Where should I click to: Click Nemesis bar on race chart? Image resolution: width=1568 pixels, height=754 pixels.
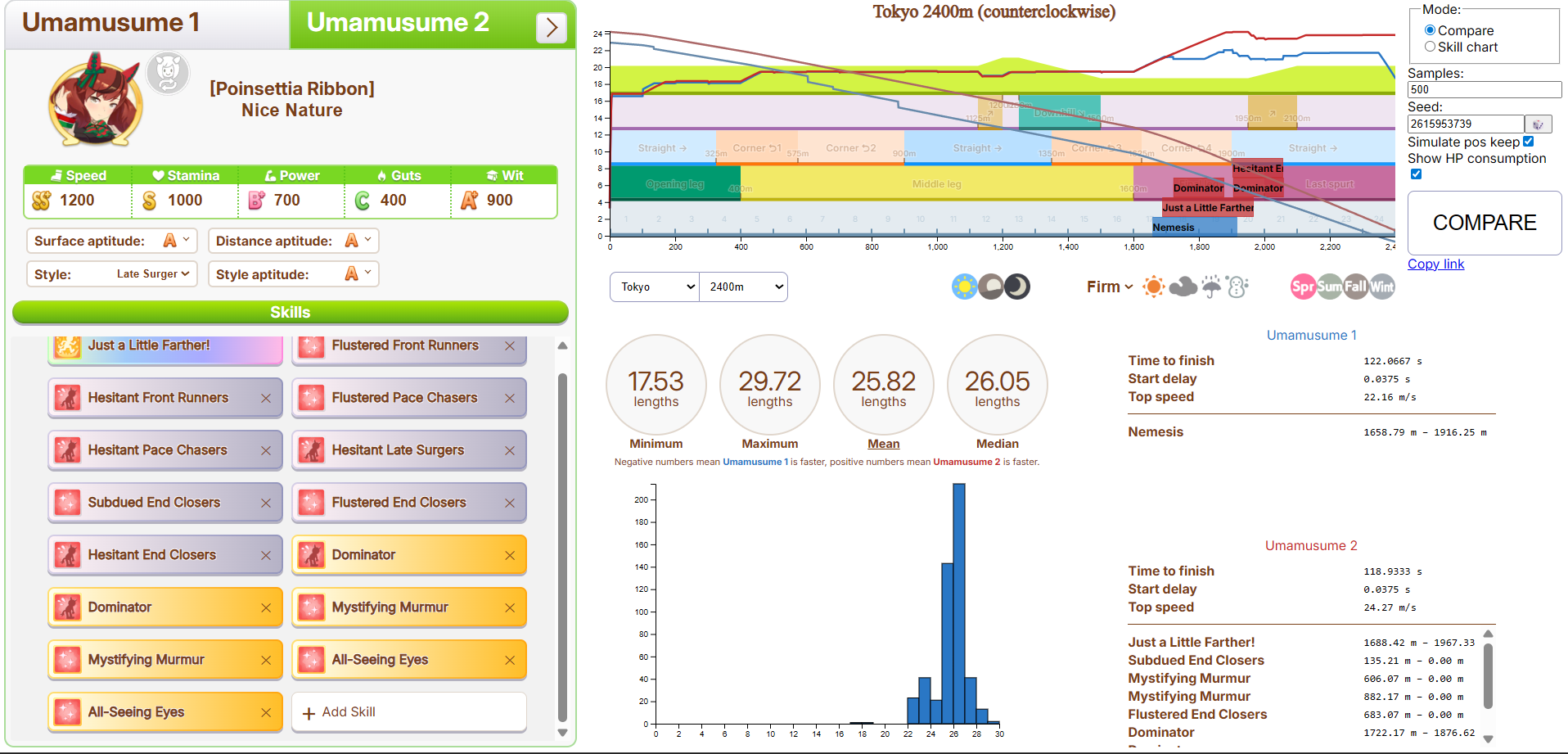(1195, 228)
